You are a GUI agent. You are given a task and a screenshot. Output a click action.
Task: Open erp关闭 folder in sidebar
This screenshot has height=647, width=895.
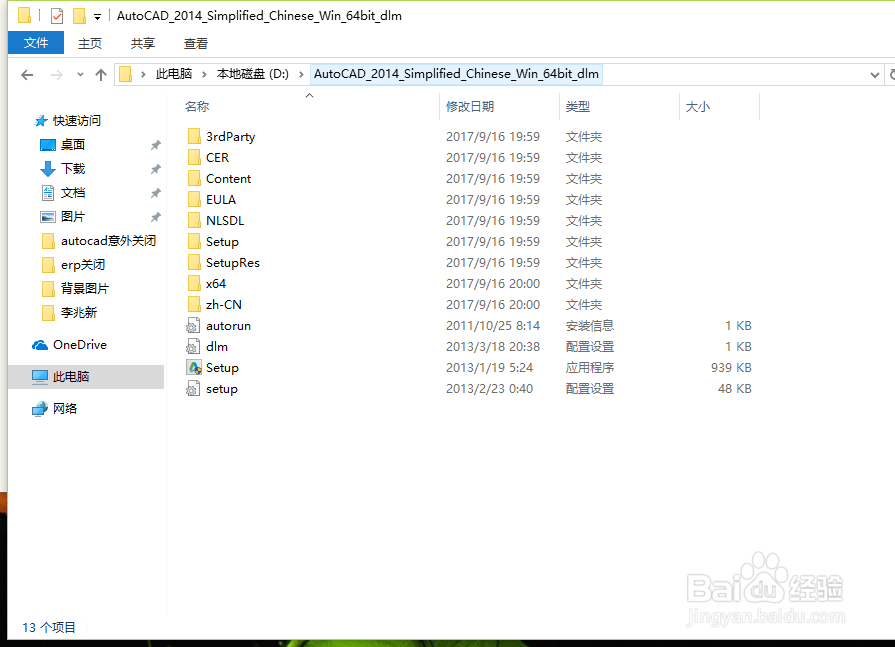pos(83,265)
